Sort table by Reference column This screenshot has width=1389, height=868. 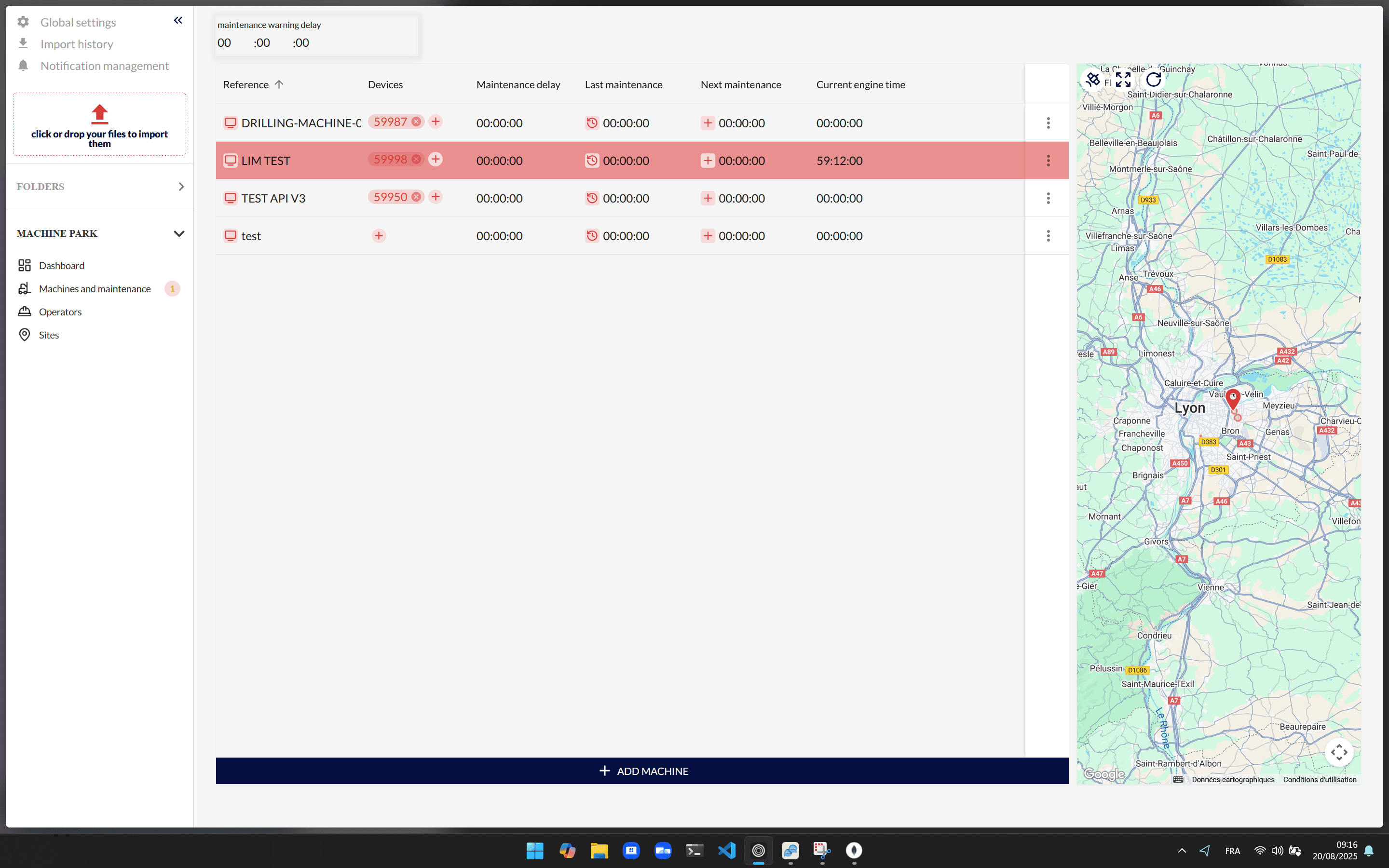[x=245, y=85]
